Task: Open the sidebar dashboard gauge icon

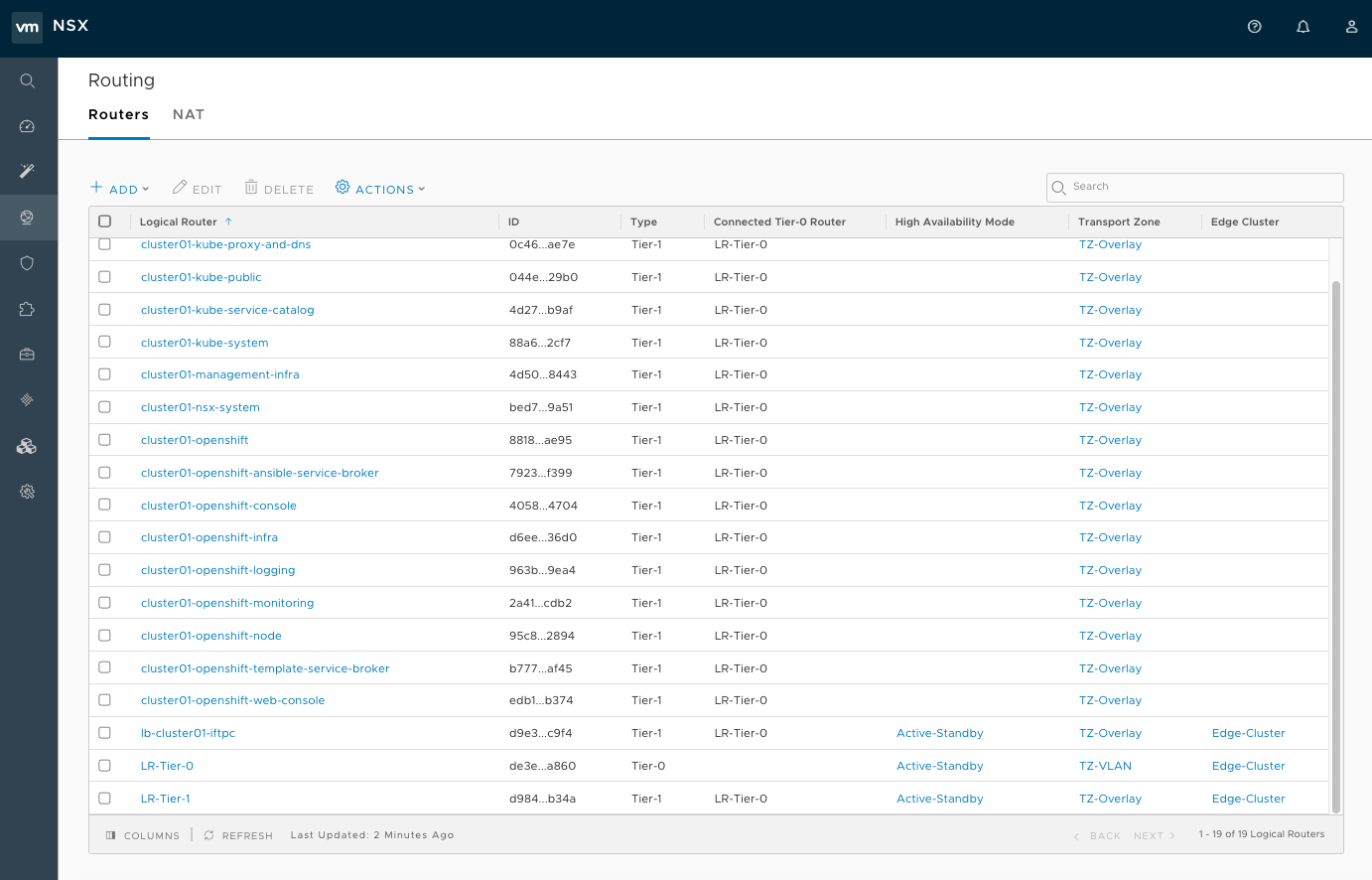Action: pyautogui.click(x=28, y=126)
